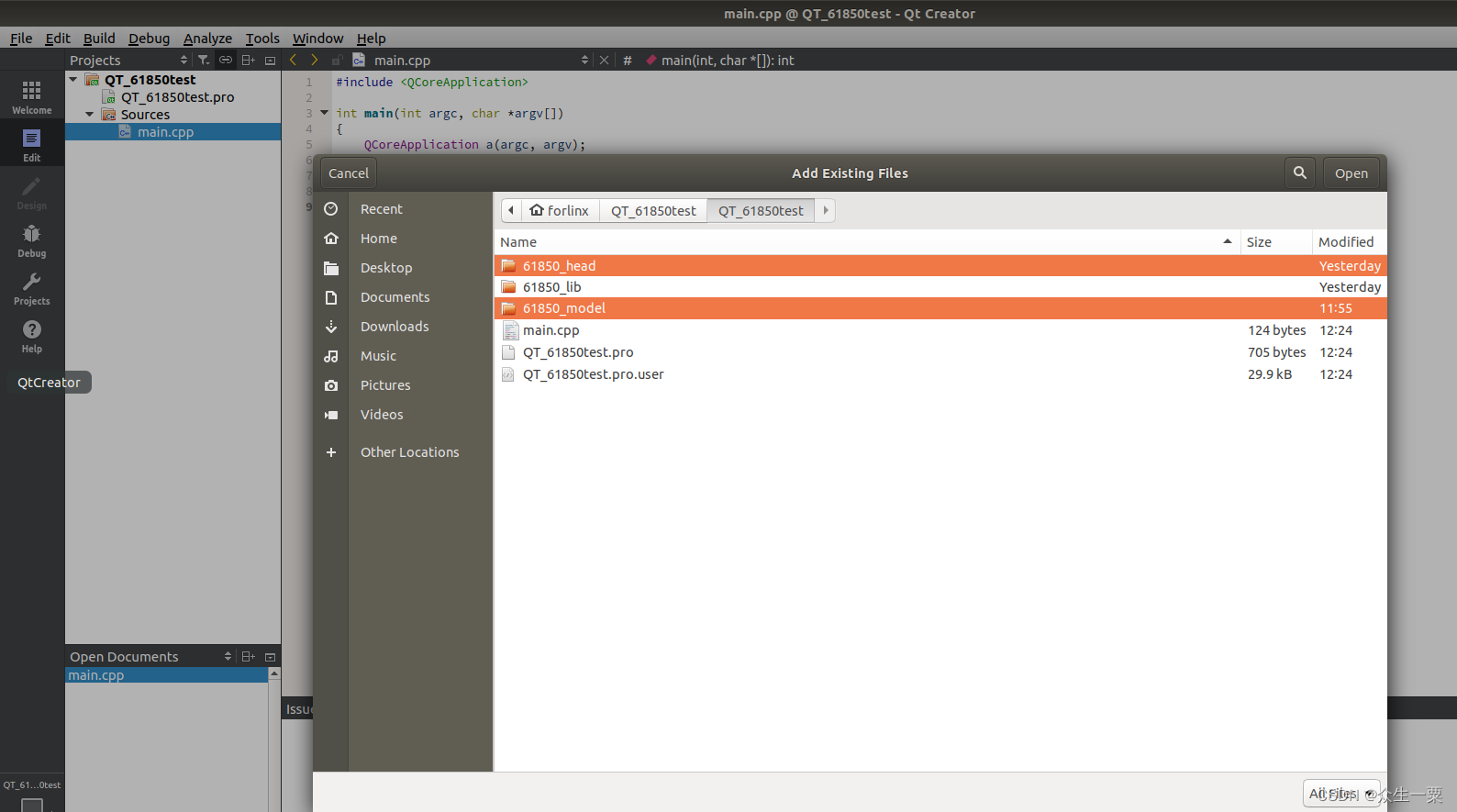Screen dimensions: 1457x812
Task: Click the path bar left arrow
Action: 511,210
